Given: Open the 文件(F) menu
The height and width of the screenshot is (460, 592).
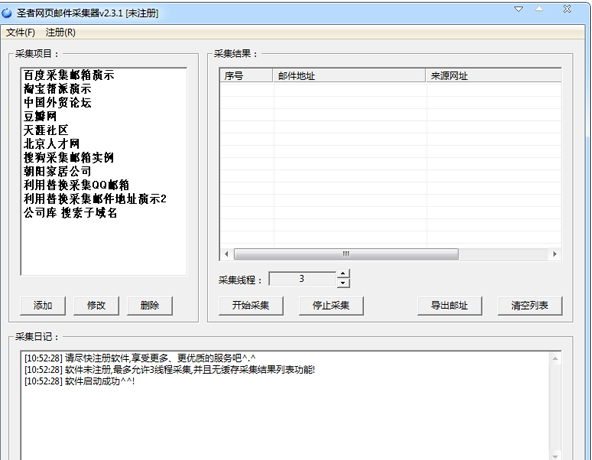Looking at the screenshot, I should pos(21,32).
